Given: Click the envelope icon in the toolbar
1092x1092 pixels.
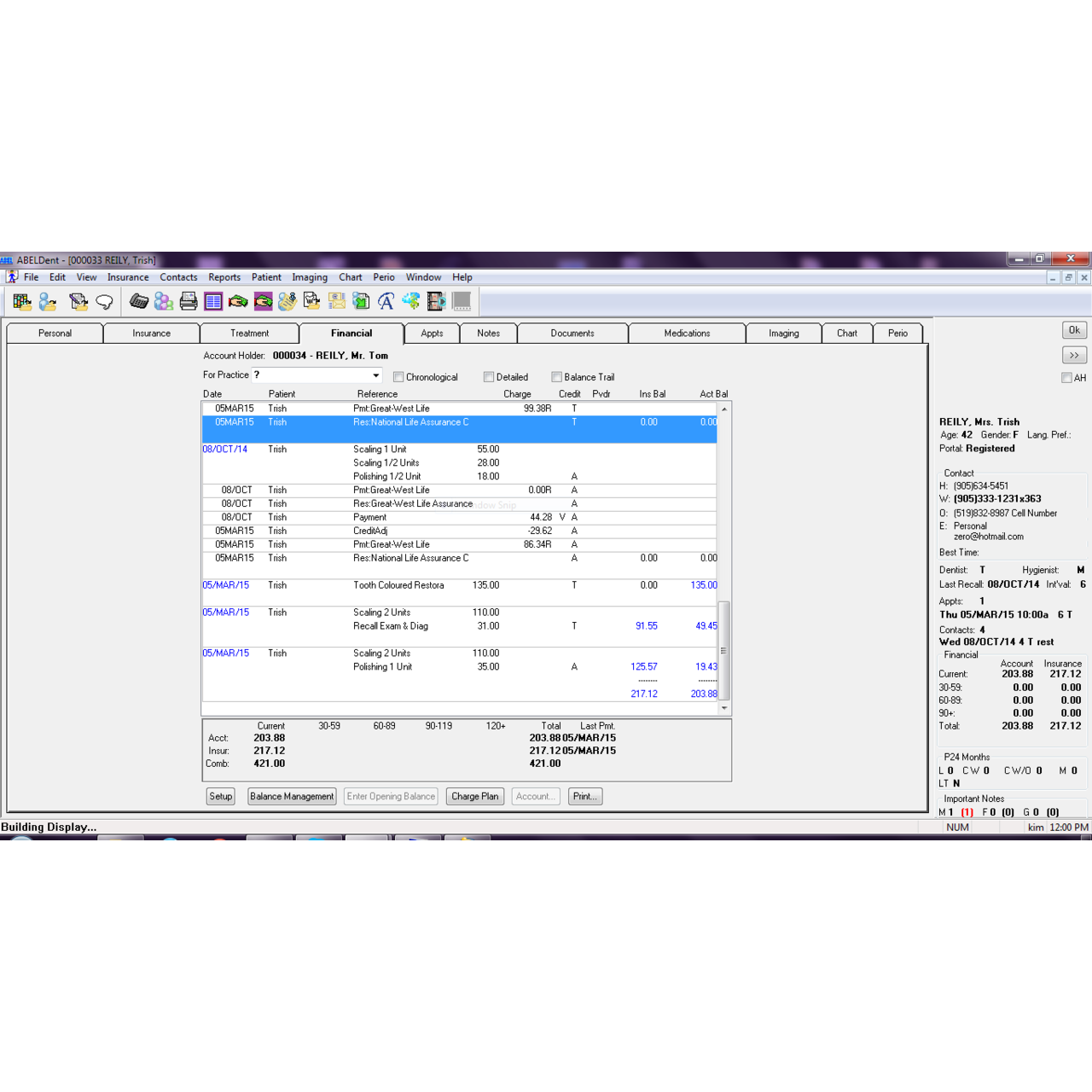Looking at the screenshot, I should pyautogui.click(x=337, y=301).
